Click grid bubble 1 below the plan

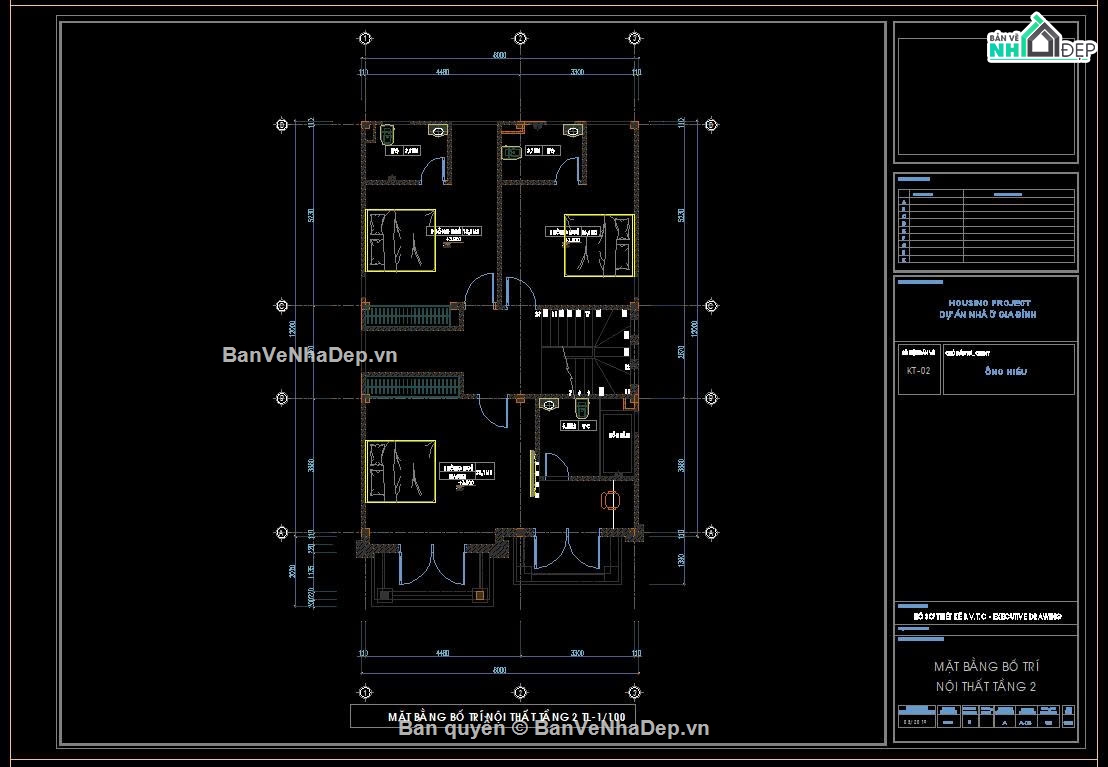click(x=365, y=692)
